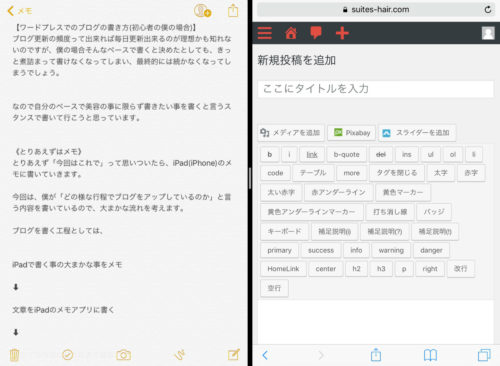Click the info button
The image size is (500, 366).
tap(356, 250)
